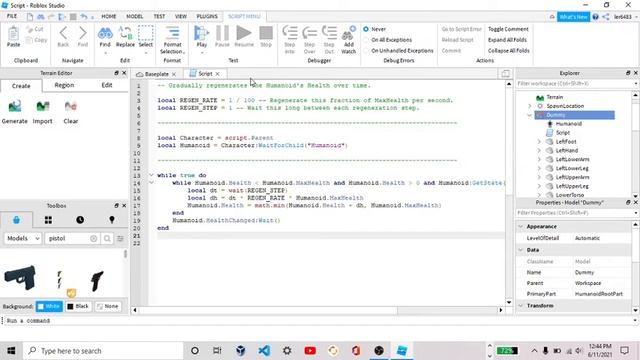Switch to the PLUGINS ribbon tab
Image resolution: width=640 pixels, height=360 pixels.
point(207,16)
